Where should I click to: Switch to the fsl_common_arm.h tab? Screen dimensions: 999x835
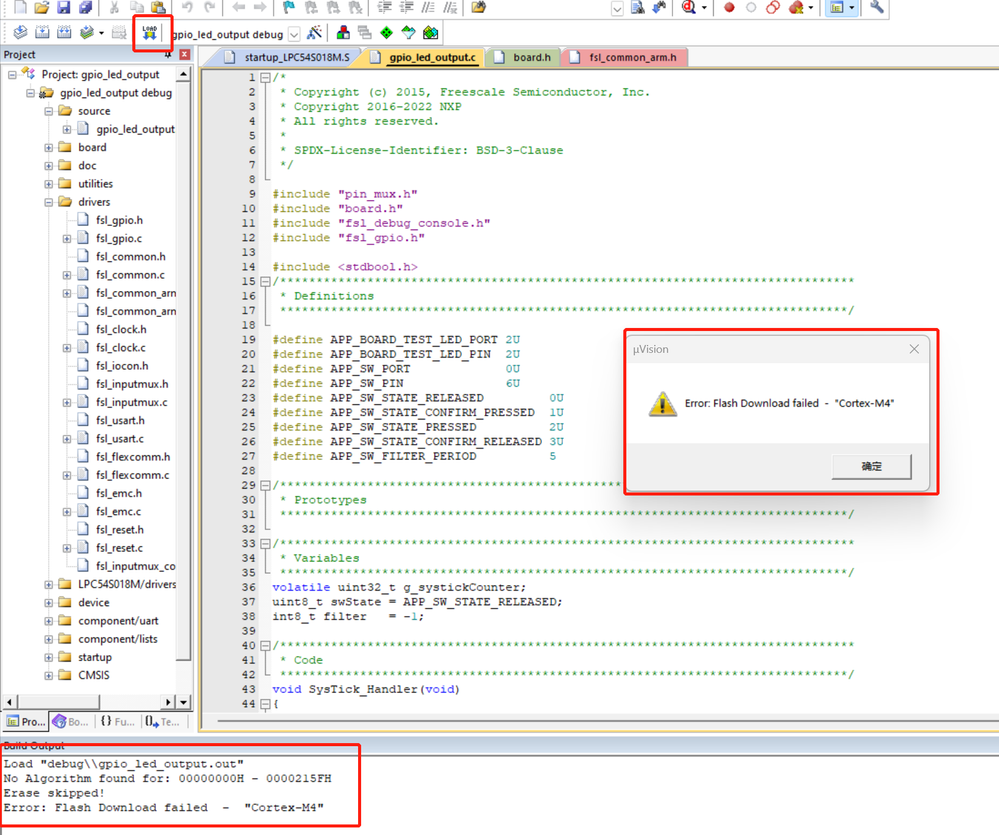tap(624, 57)
